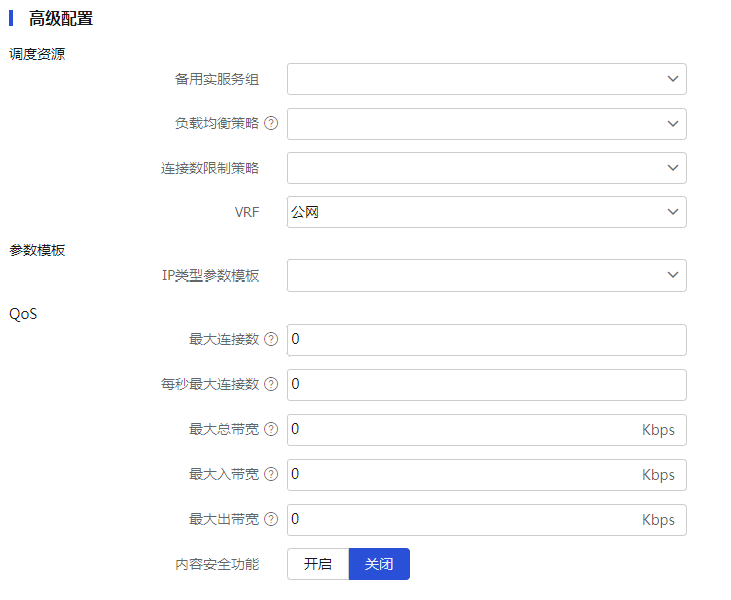Click the 最大出带宽 Kbps input field
Screen dimensions: 731x600
pyautogui.click(x=487, y=520)
